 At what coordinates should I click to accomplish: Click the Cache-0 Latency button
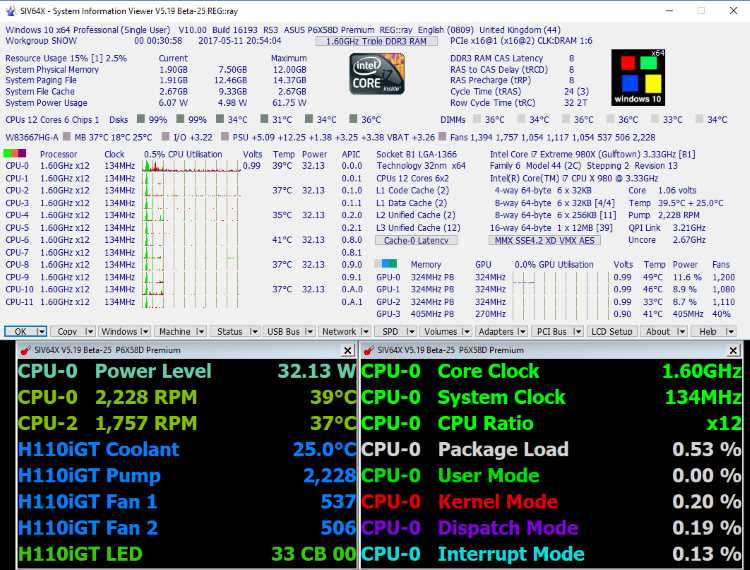[416, 241]
